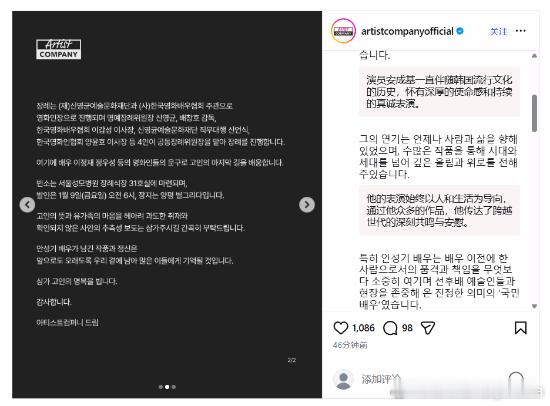Screen dimensions: 550x406
Task: Open the three-dot more options menu
Action: [521, 31]
